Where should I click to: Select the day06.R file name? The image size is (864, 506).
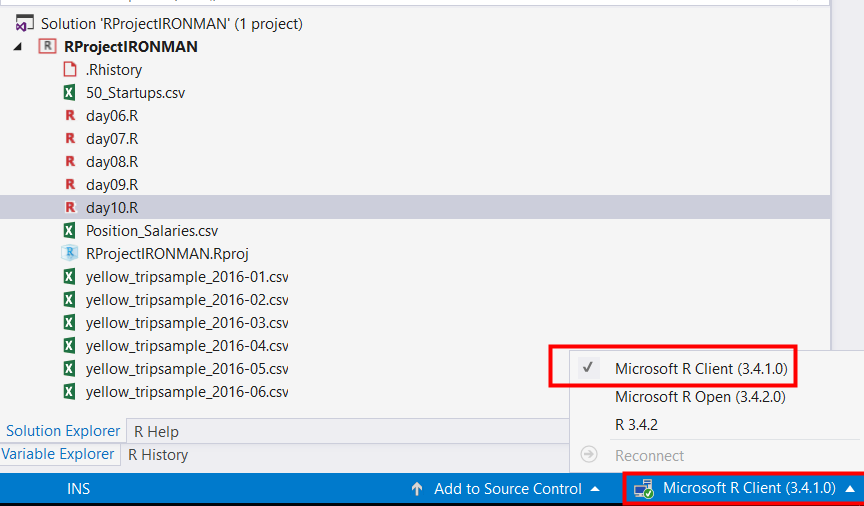112,116
